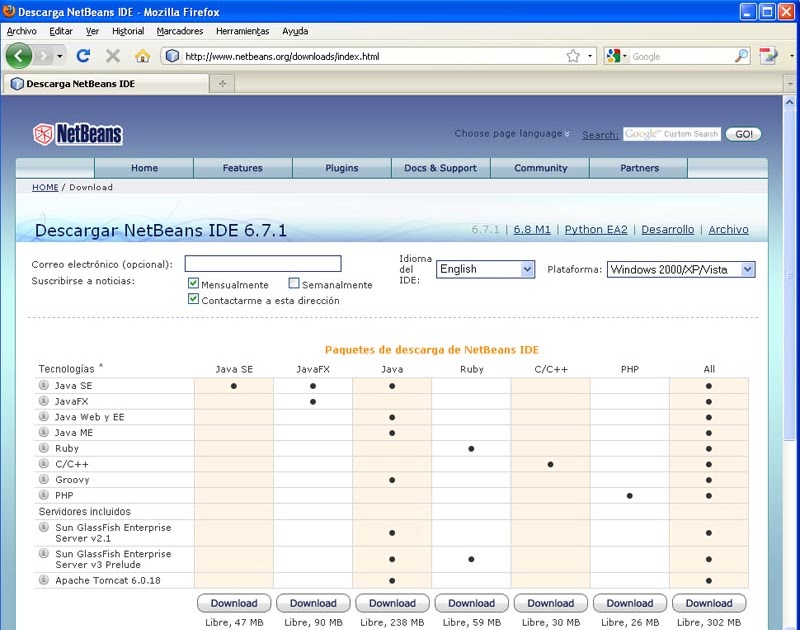Uncheck Contactarme a esta dirección
The height and width of the screenshot is (630, 800).
click(x=193, y=299)
